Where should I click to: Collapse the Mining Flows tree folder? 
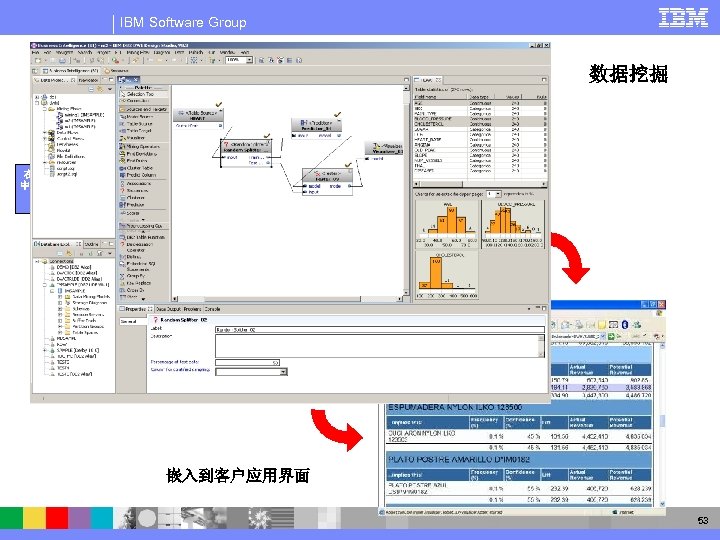[x=45, y=109]
